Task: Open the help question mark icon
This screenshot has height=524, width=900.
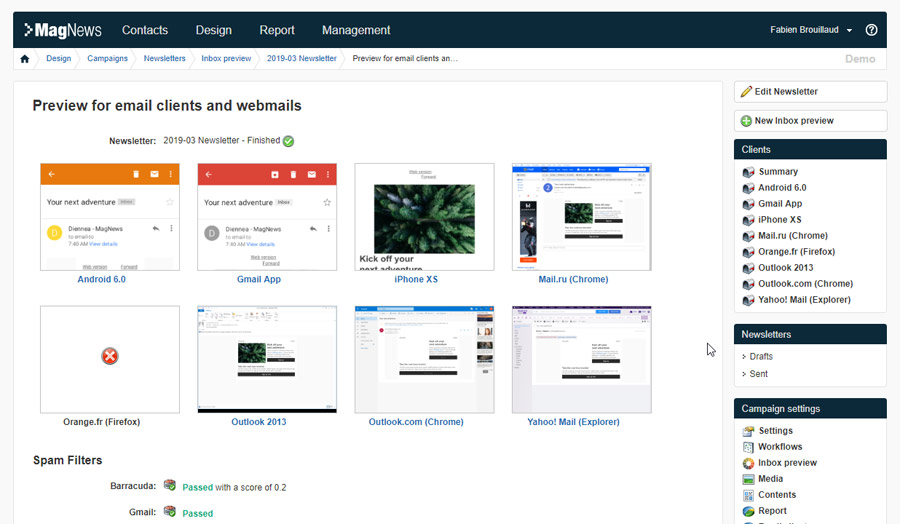Action: 871,30
